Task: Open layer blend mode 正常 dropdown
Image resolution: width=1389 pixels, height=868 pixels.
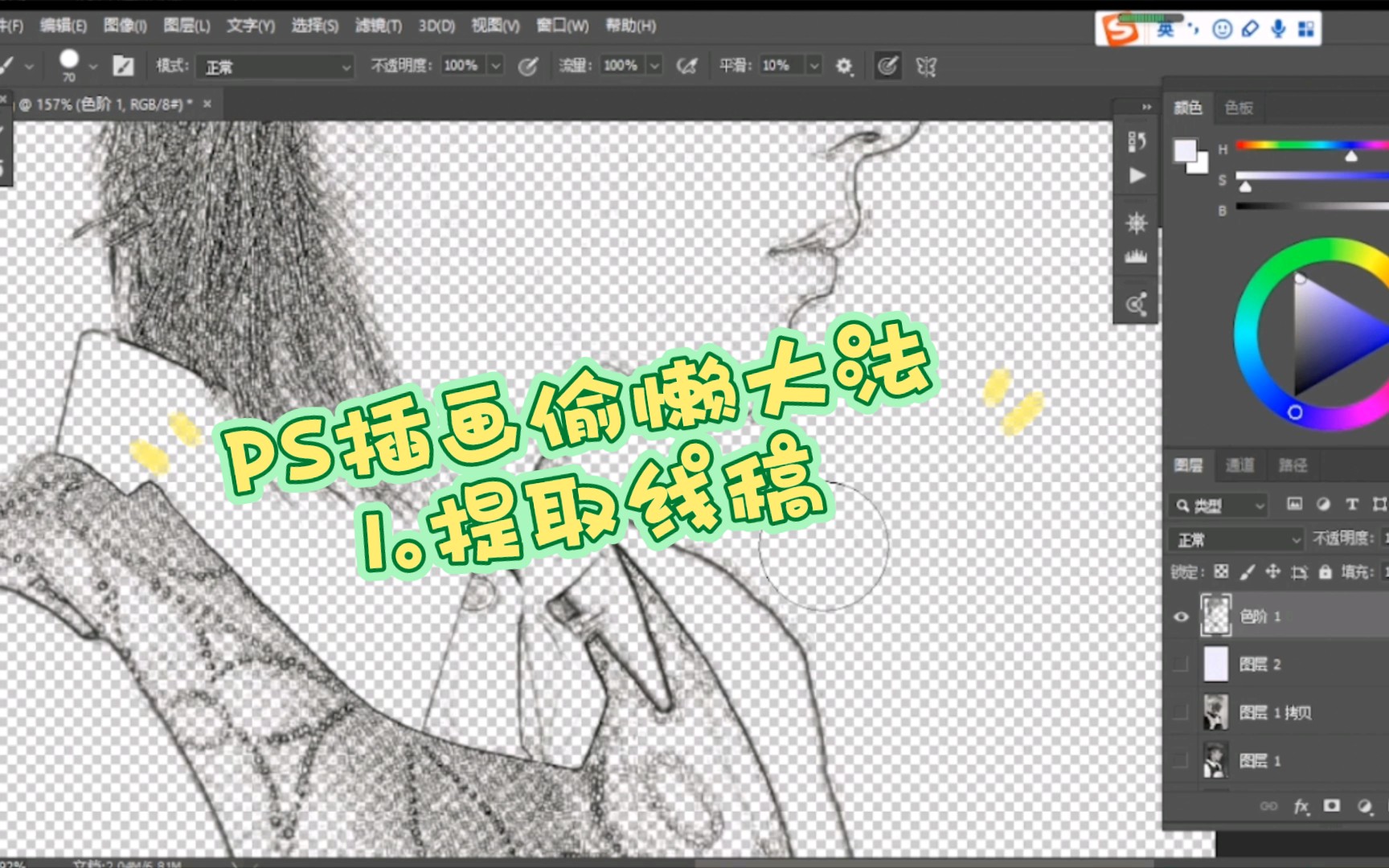Action: (x=1235, y=539)
